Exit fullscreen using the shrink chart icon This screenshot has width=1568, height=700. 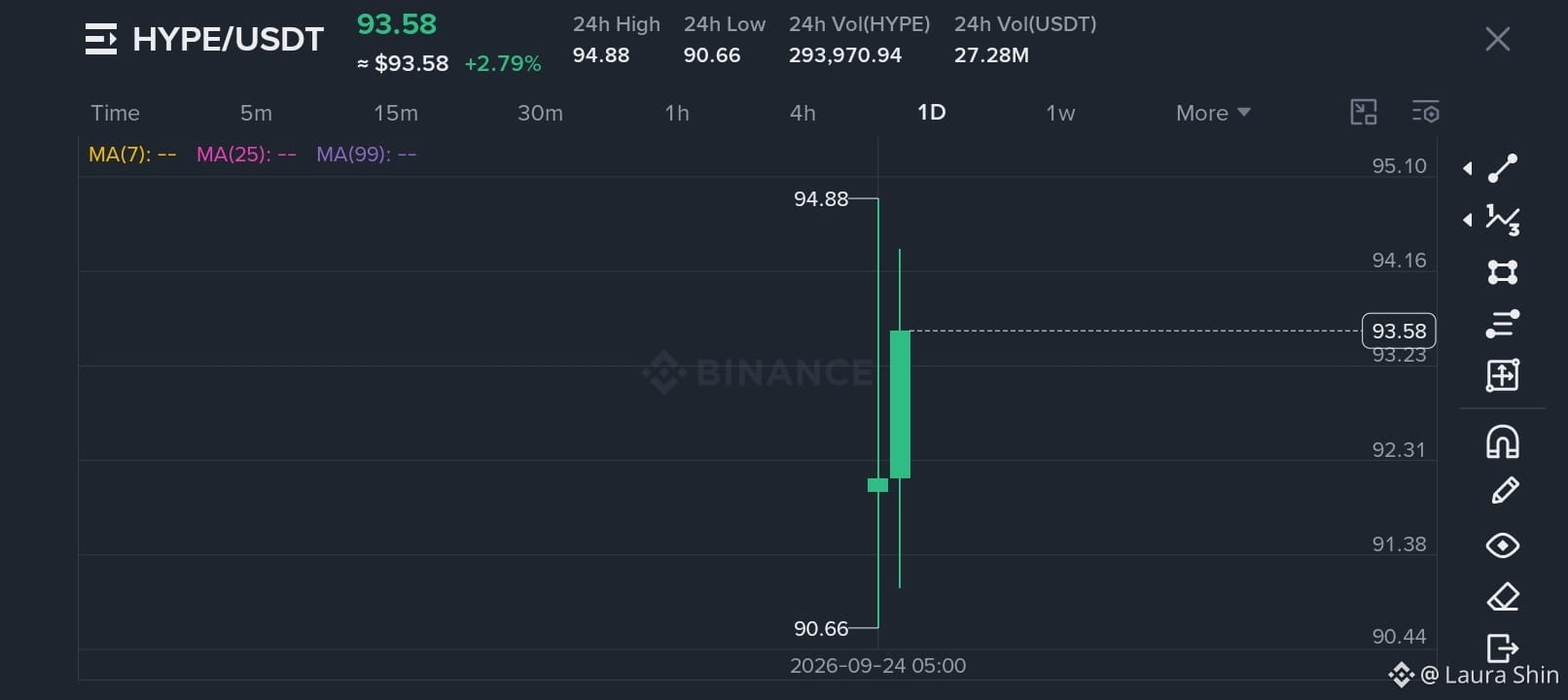(x=1364, y=112)
